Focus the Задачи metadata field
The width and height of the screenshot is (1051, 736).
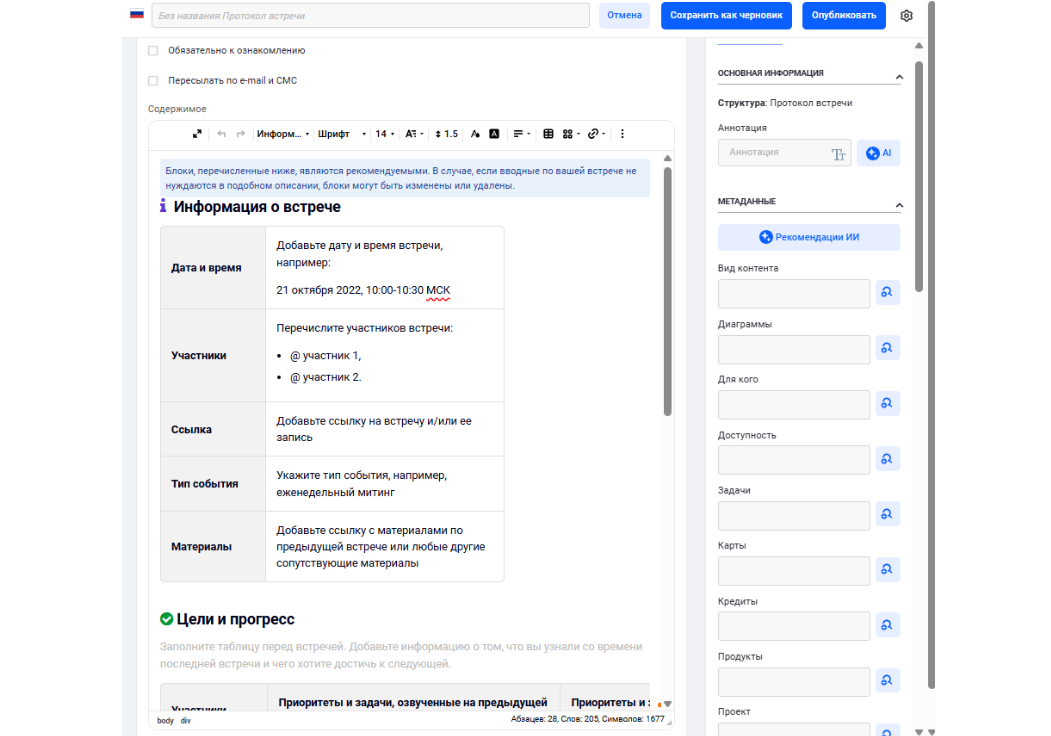(x=794, y=515)
